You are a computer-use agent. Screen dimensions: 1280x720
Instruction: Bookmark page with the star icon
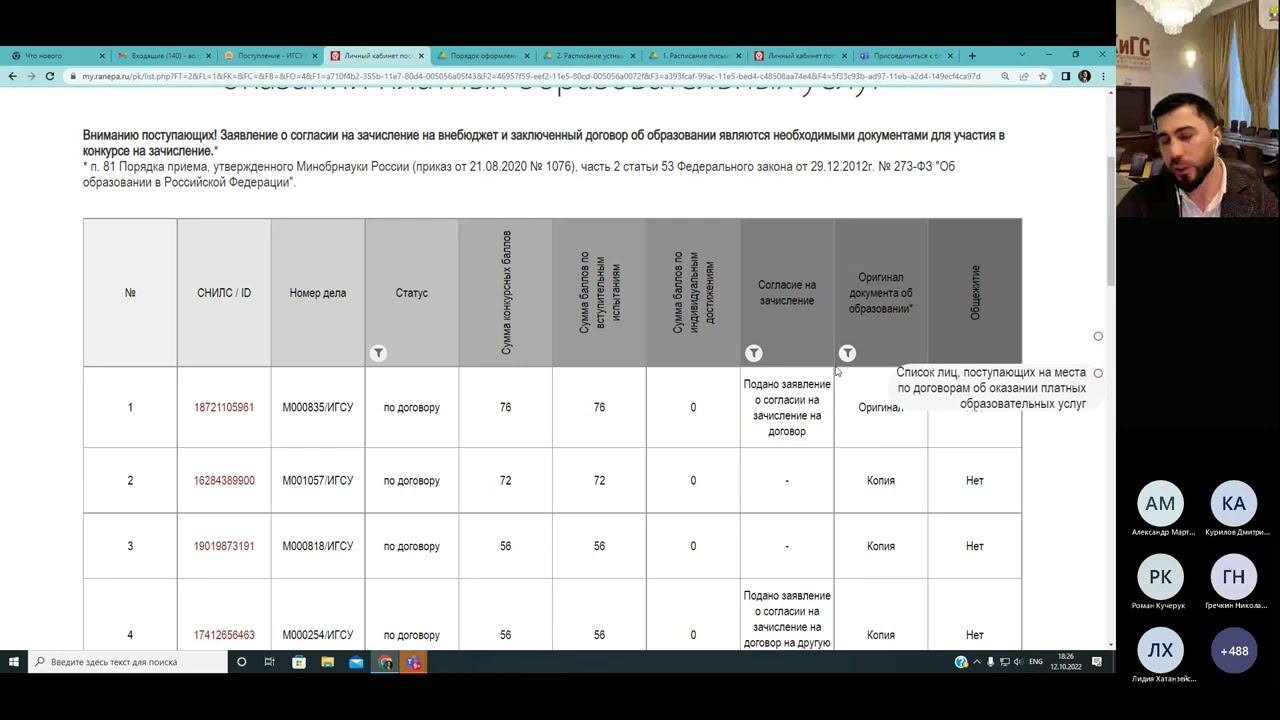pos(1042,76)
